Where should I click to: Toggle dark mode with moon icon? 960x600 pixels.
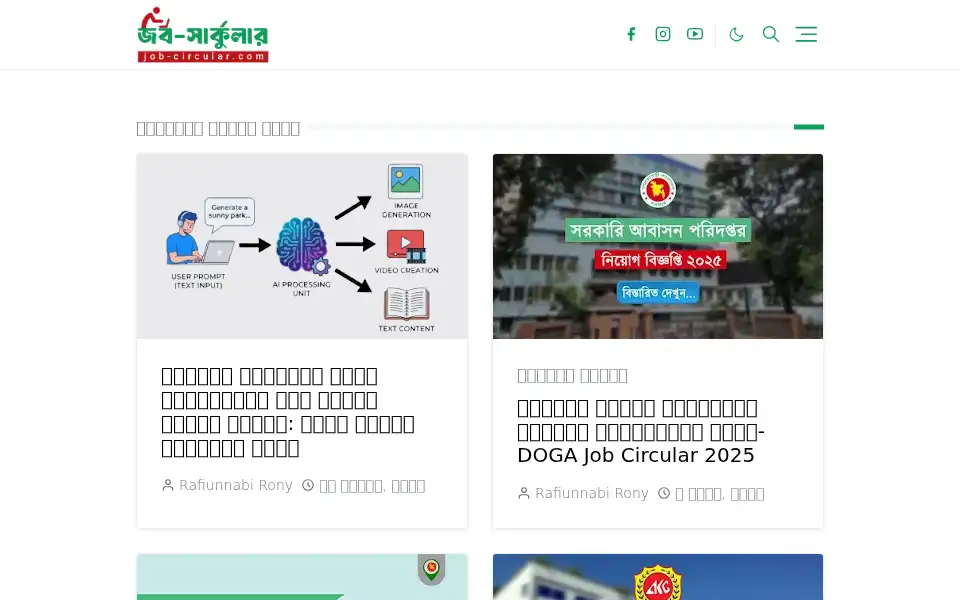click(737, 34)
